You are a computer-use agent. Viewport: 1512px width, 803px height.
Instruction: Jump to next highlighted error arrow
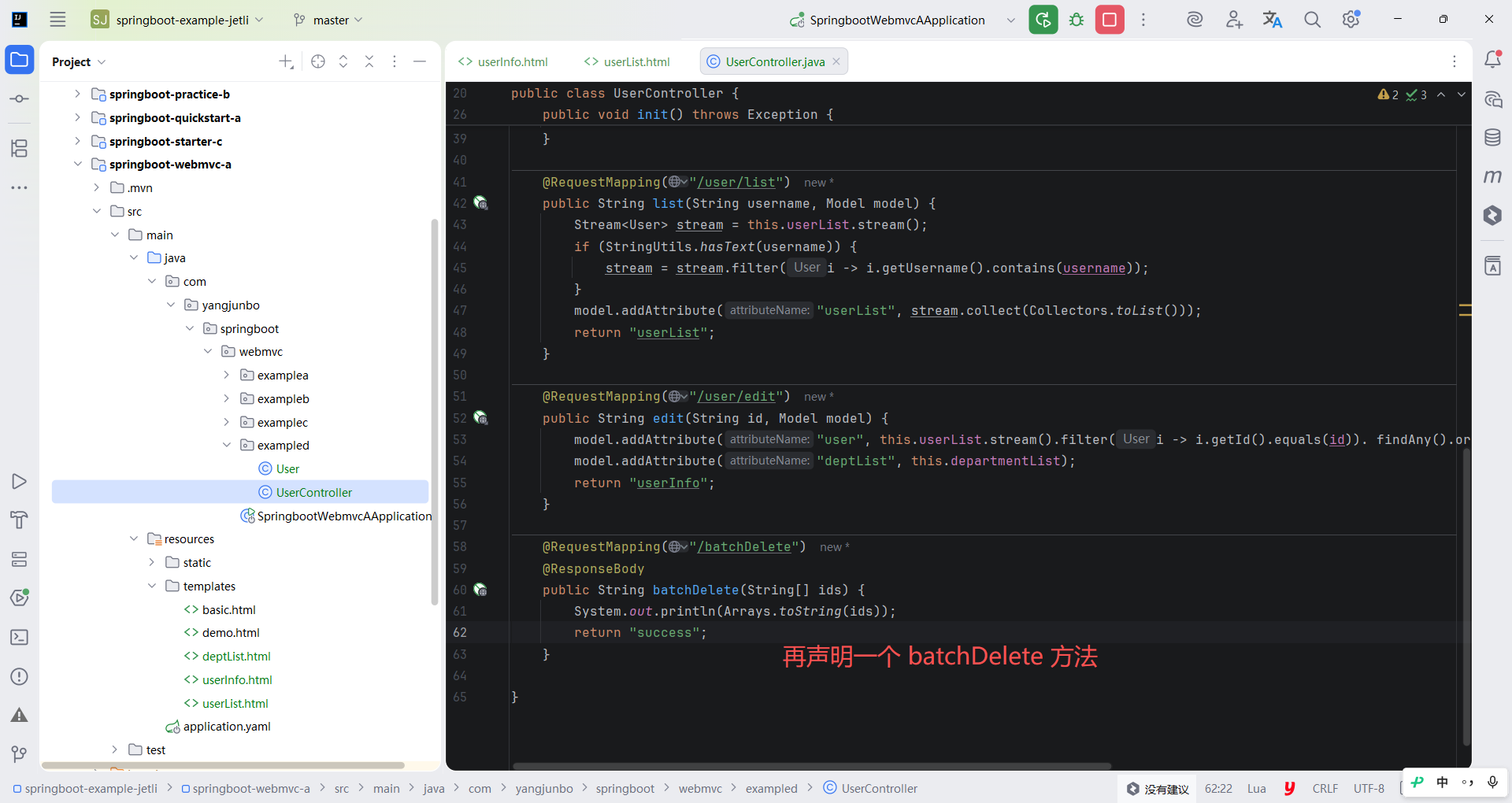coord(1462,94)
